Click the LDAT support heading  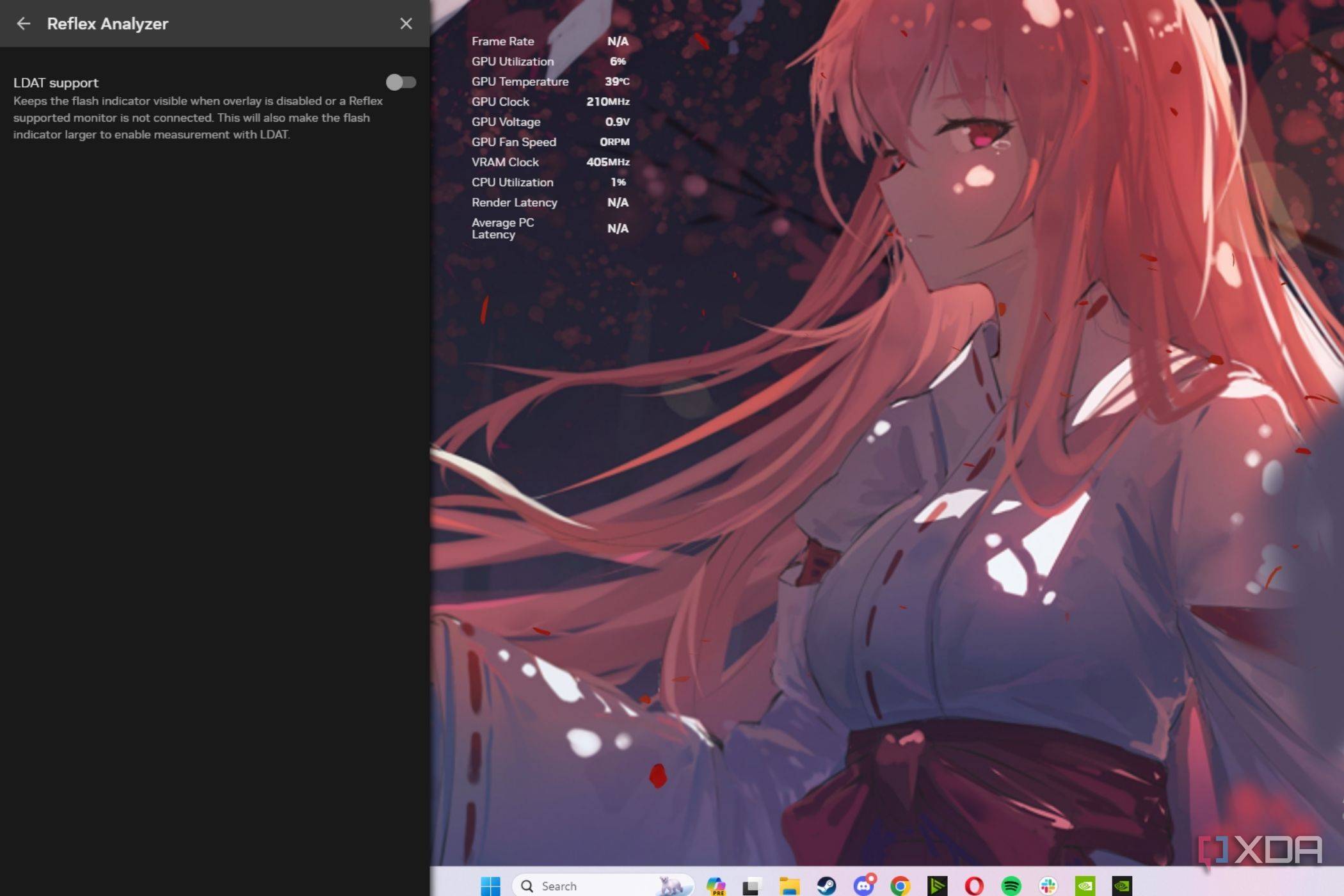(56, 83)
